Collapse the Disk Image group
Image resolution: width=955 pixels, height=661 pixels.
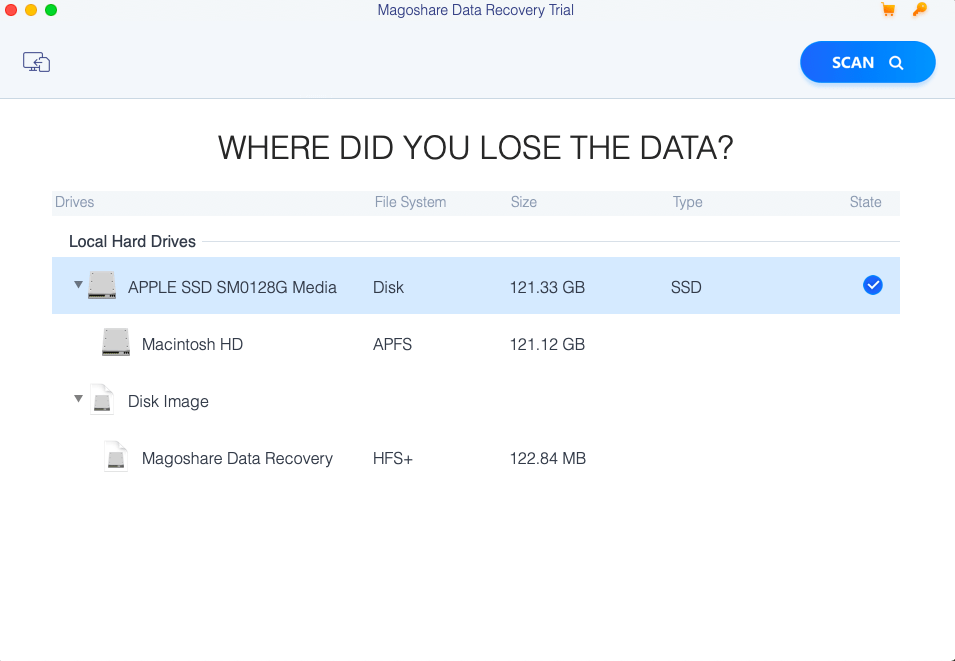click(x=78, y=399)
